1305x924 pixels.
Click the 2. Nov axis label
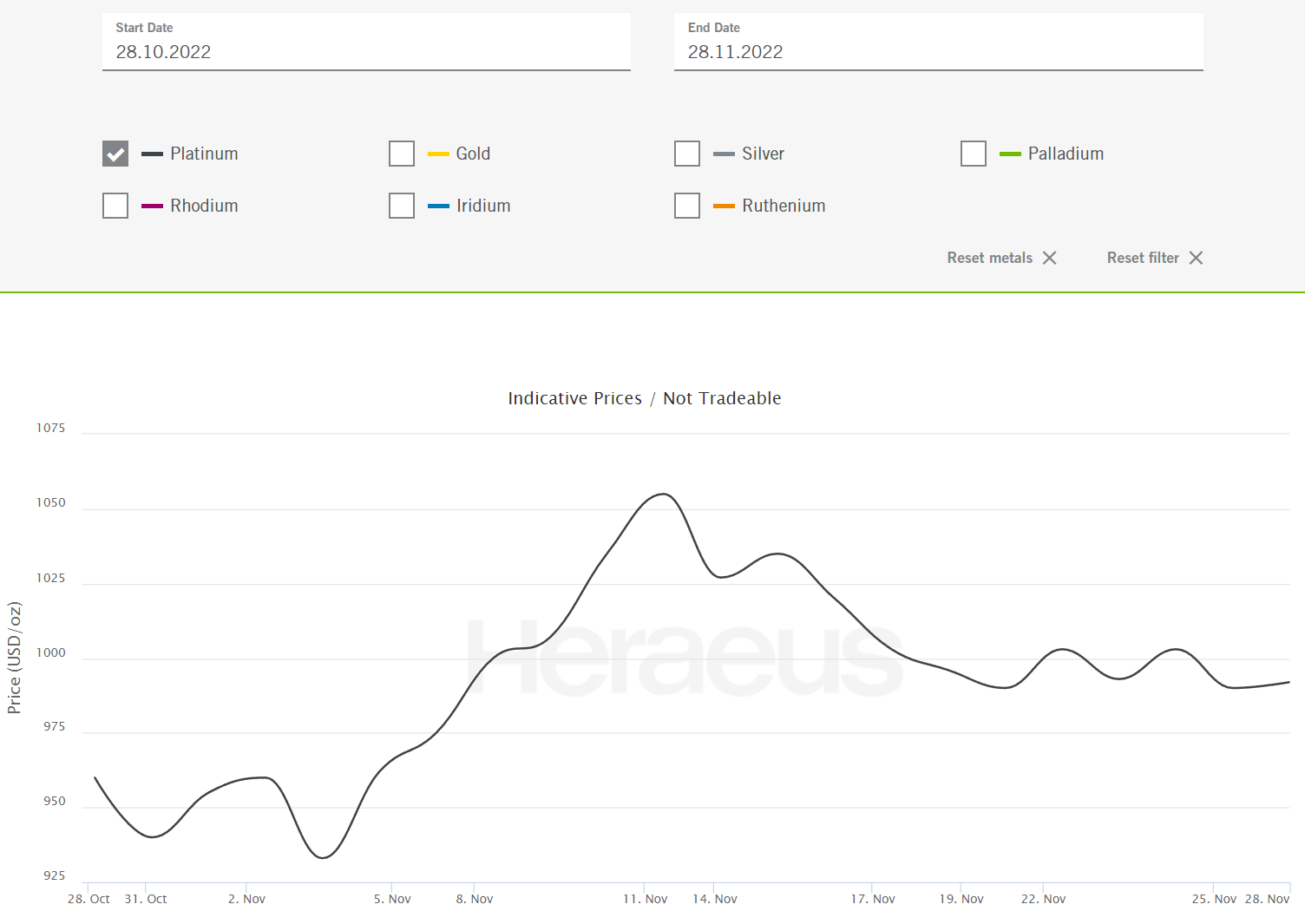(x=246, y=899)
